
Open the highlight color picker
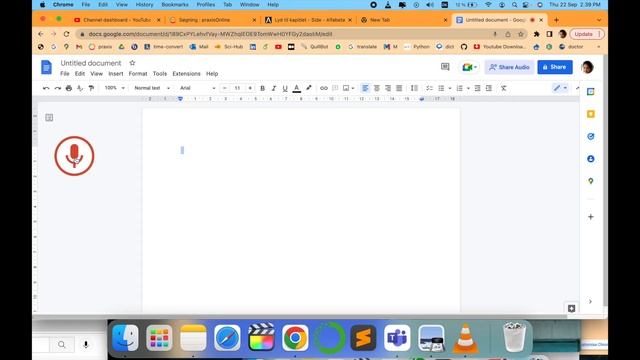click(x=309, y=88)
